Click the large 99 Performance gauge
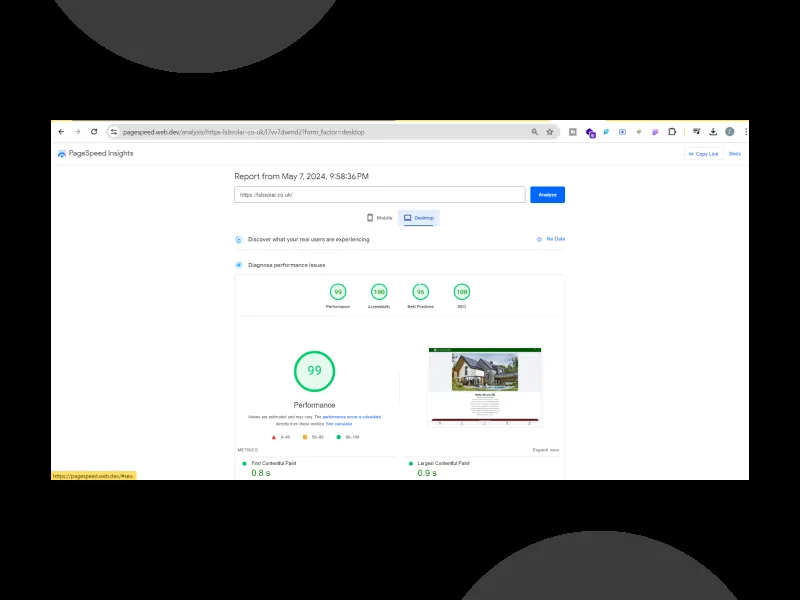 coord(314,371)
